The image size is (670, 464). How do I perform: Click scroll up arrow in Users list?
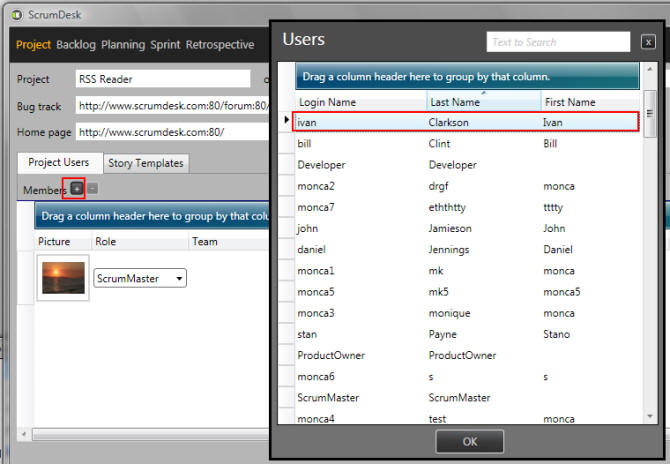coord(650,69)
